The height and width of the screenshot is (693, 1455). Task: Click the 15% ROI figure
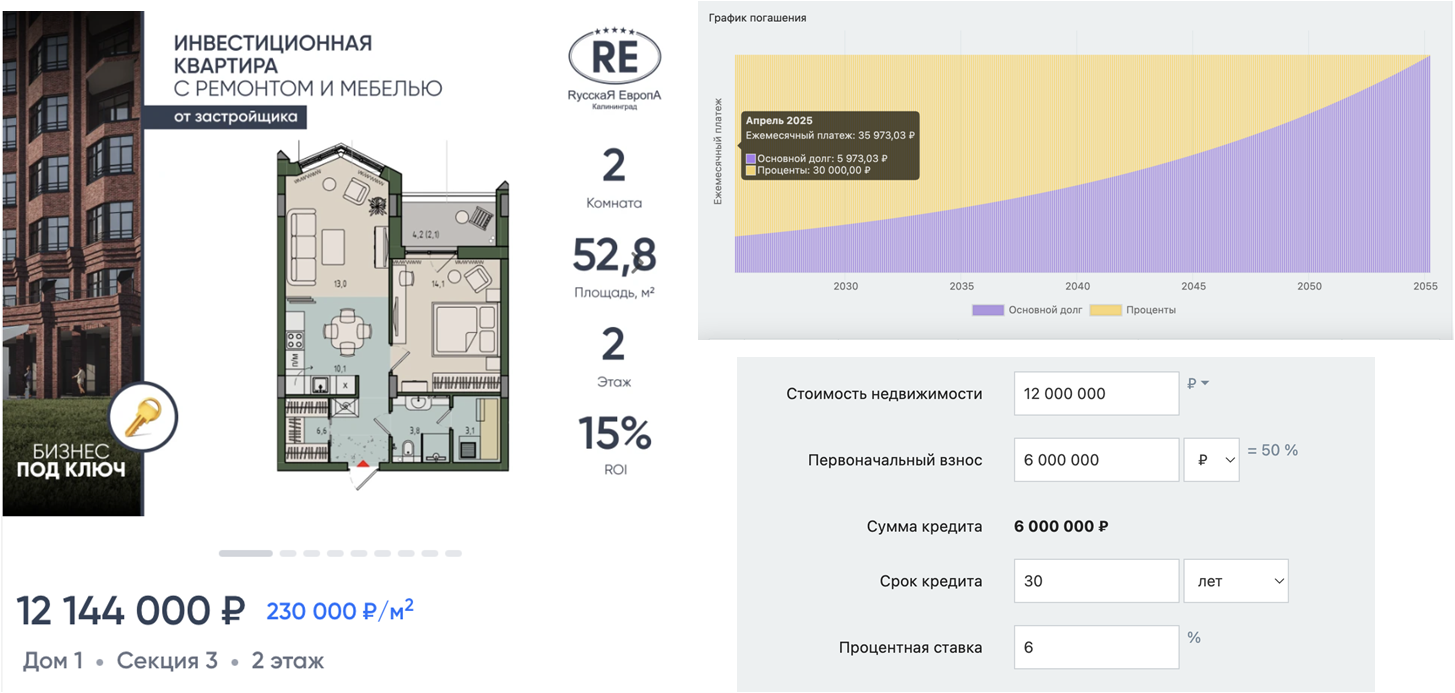click(x=614, y=434)
